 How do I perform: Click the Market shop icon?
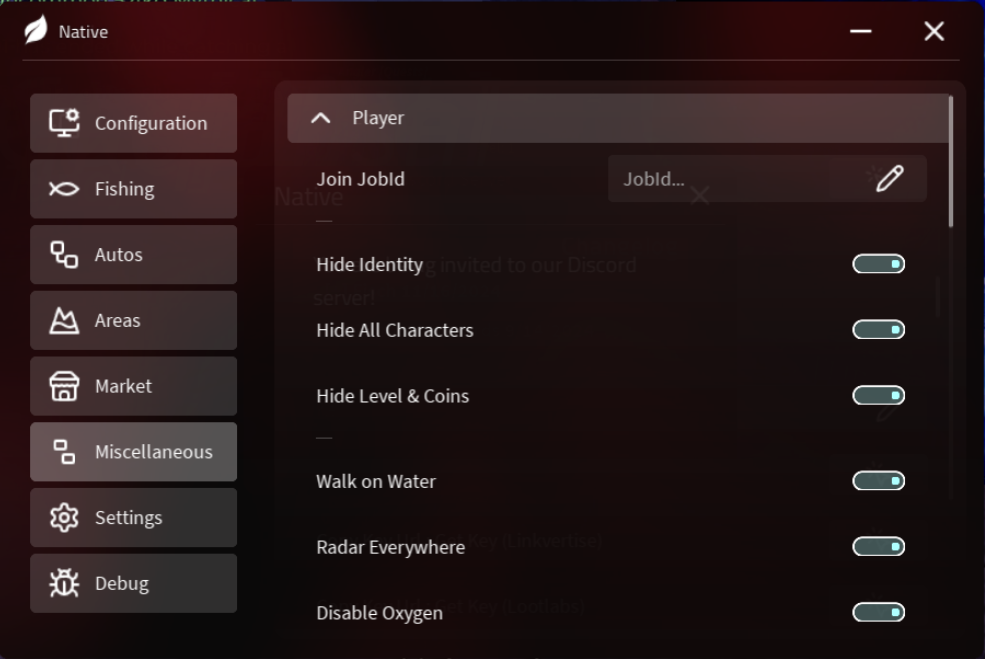pyautogui.click(x=64, y=386)
